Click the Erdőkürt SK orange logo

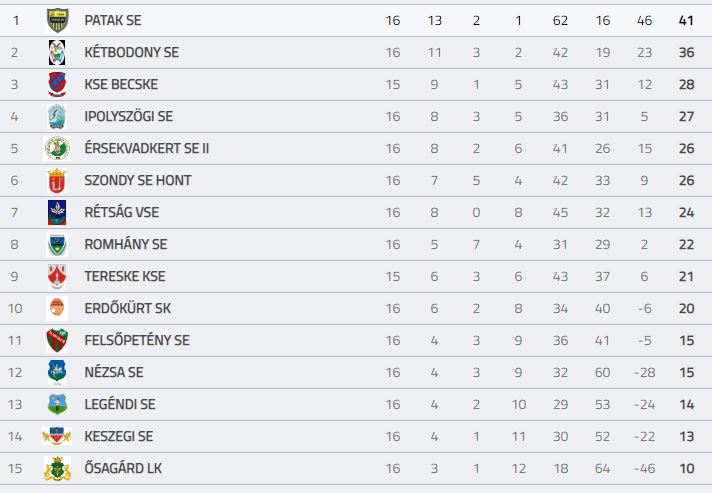point(57,309)
